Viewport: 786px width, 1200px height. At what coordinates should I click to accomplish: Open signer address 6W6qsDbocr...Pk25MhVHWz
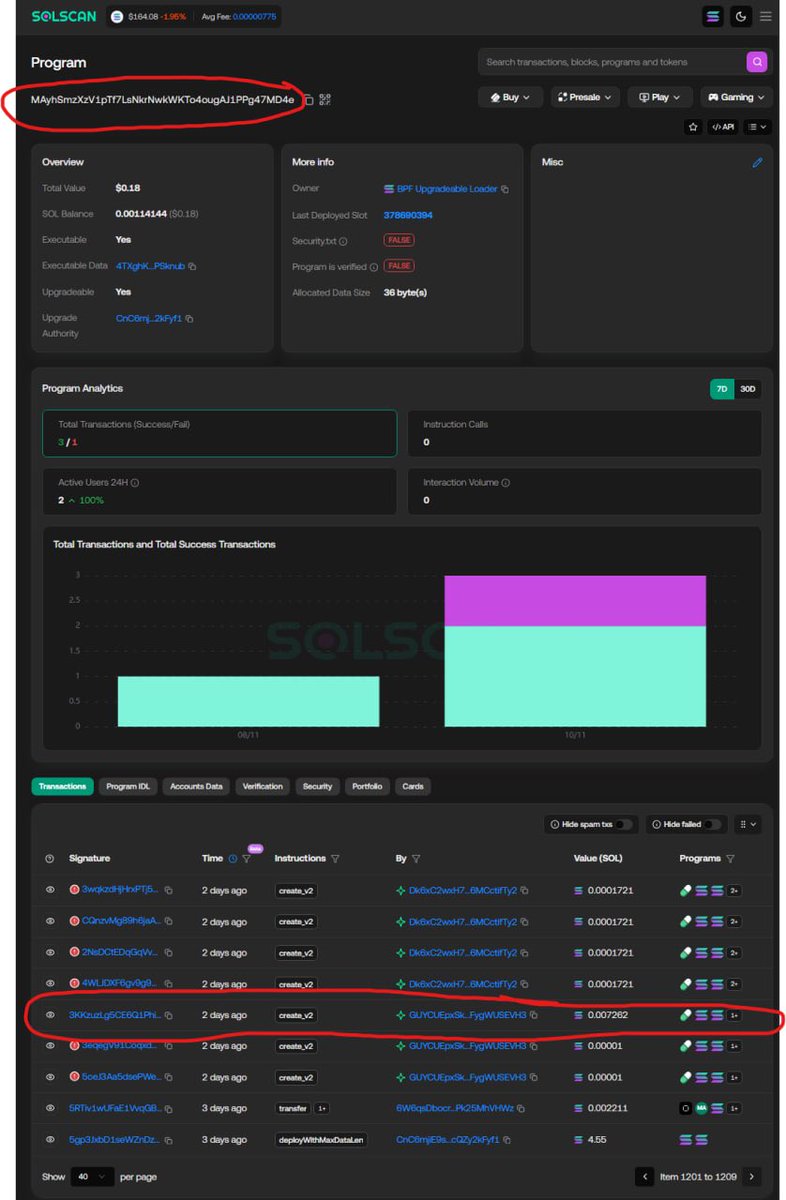point(455,1109)
